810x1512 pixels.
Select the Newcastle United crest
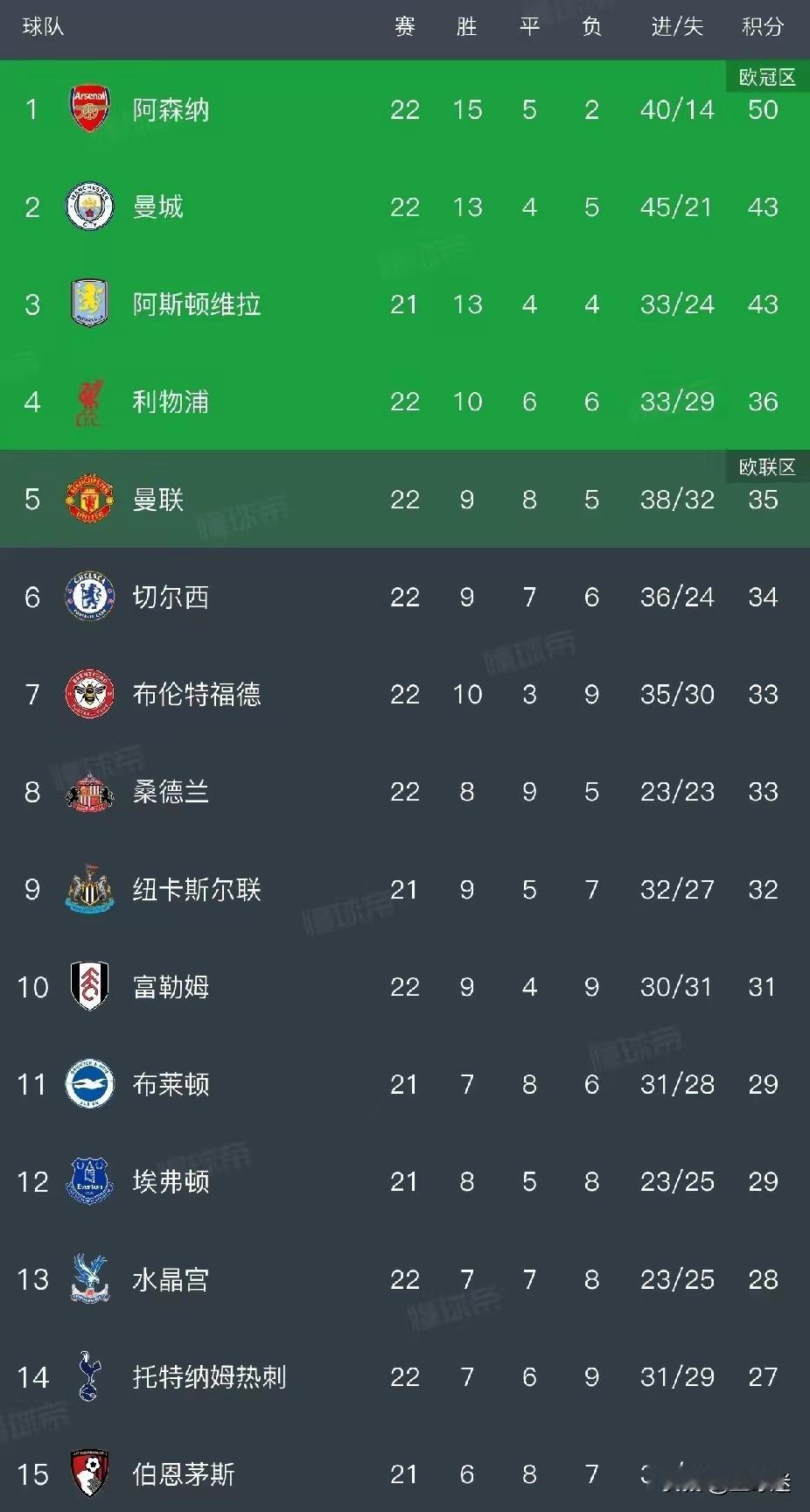[90, 890]
